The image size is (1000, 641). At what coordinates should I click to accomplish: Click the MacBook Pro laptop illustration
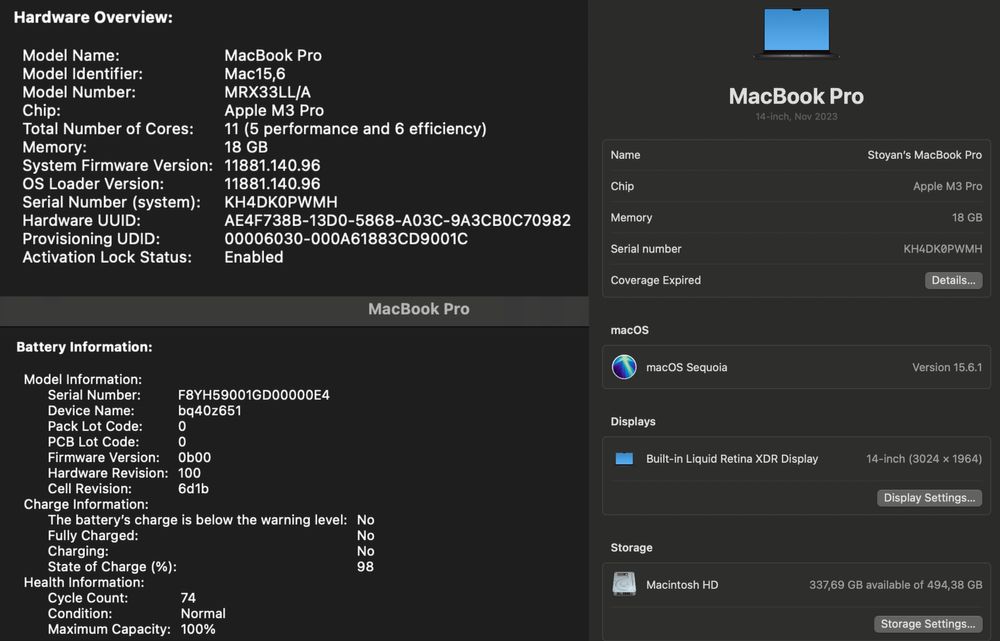click(x=796, y=33)
